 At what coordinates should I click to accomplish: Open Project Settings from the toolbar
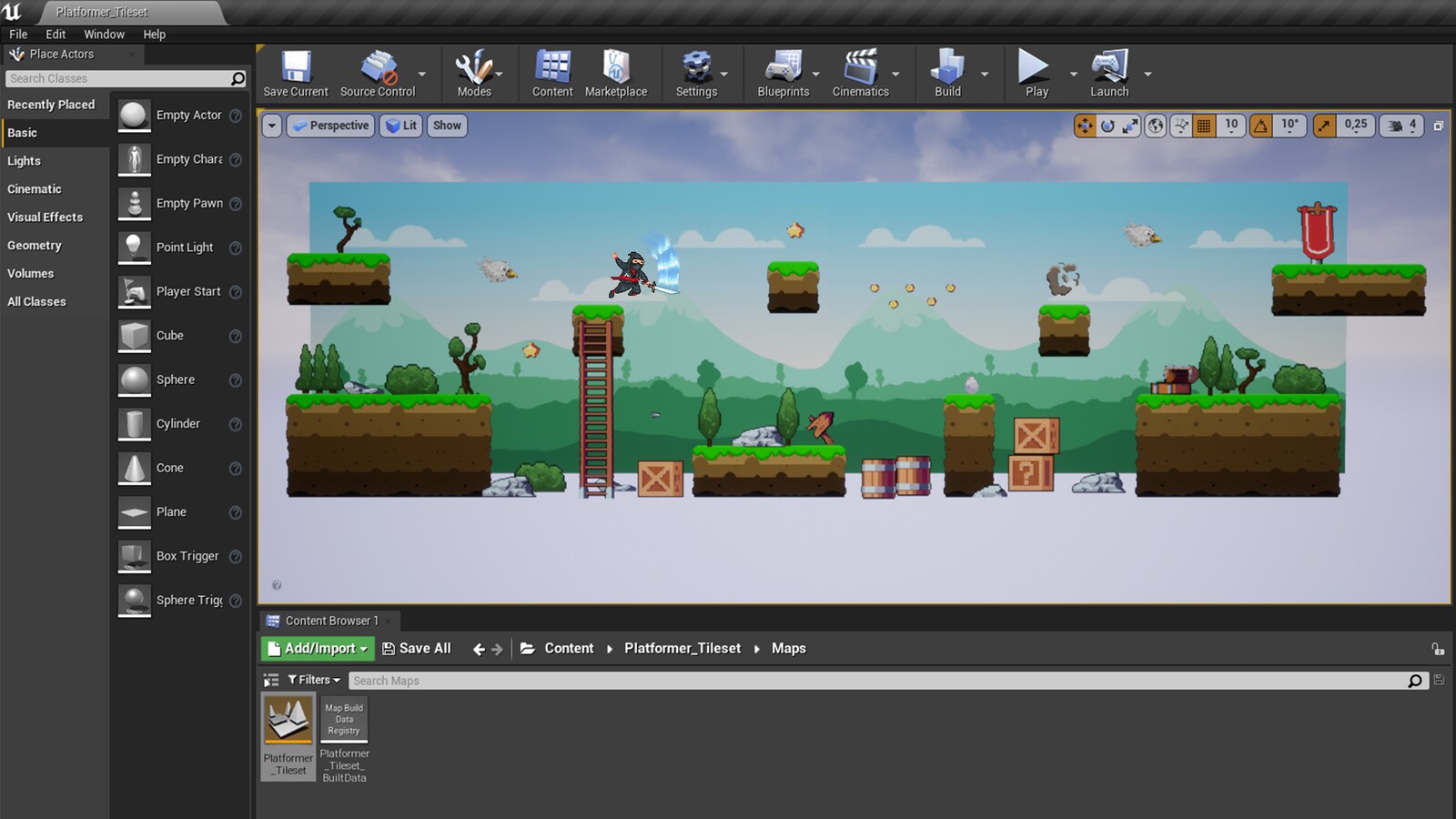(x=698, y=73)
